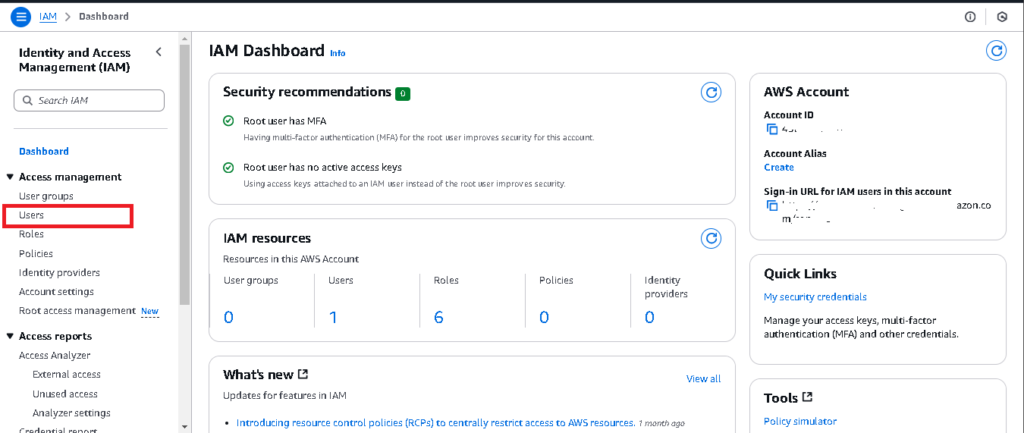The height and width of the screenshot is (433, 1024).
Task: Open Account settings in the sidebar
Action: pos(56,291)
